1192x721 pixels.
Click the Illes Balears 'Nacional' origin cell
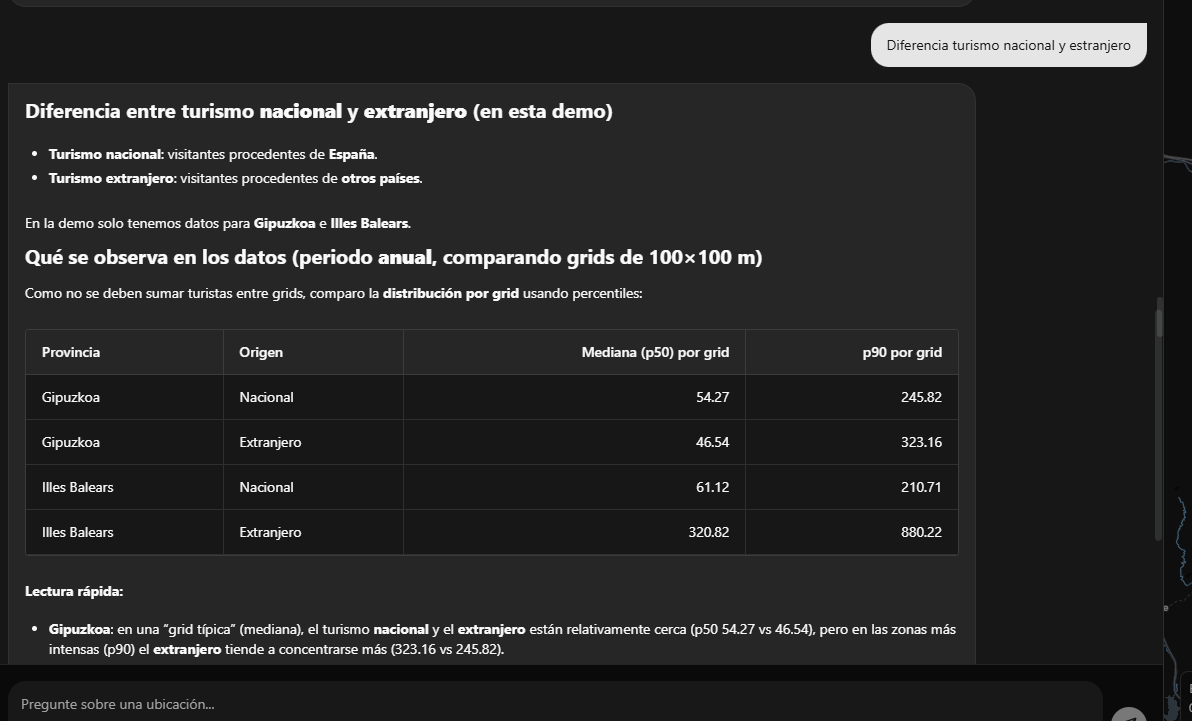pos(266,487)
